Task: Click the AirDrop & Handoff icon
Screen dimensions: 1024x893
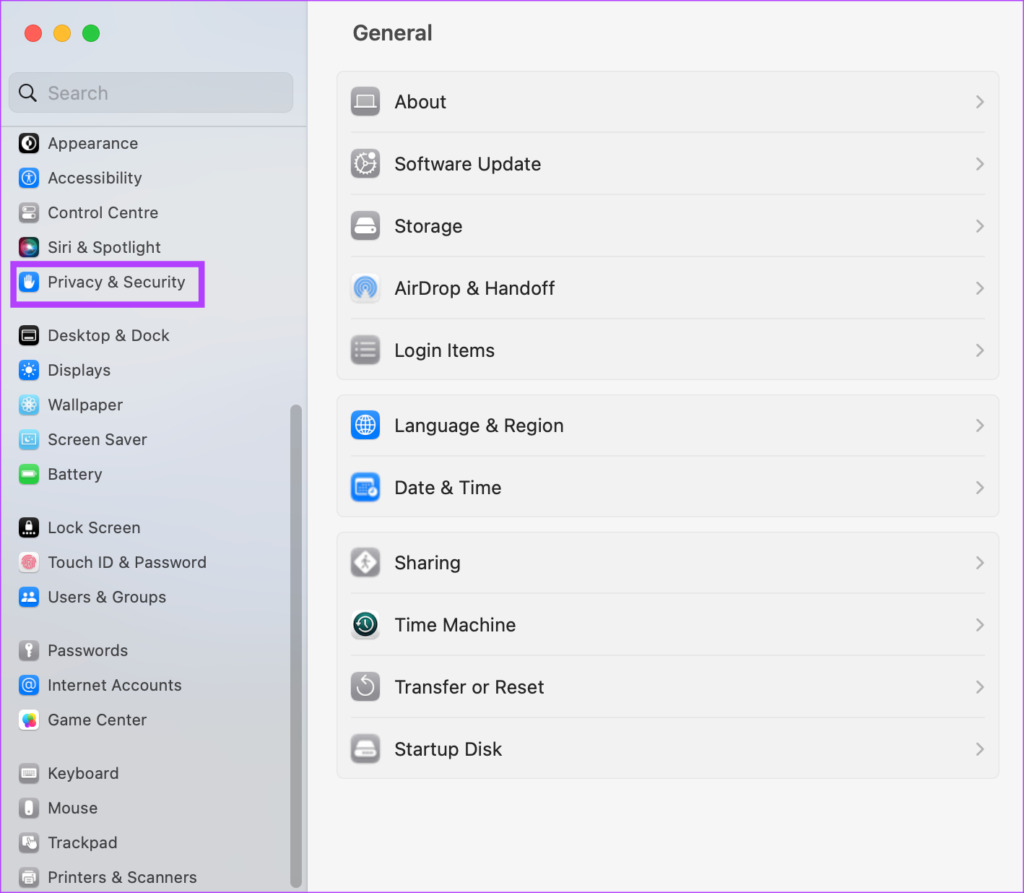Action: pyautogui.click(x=365, y=287)
